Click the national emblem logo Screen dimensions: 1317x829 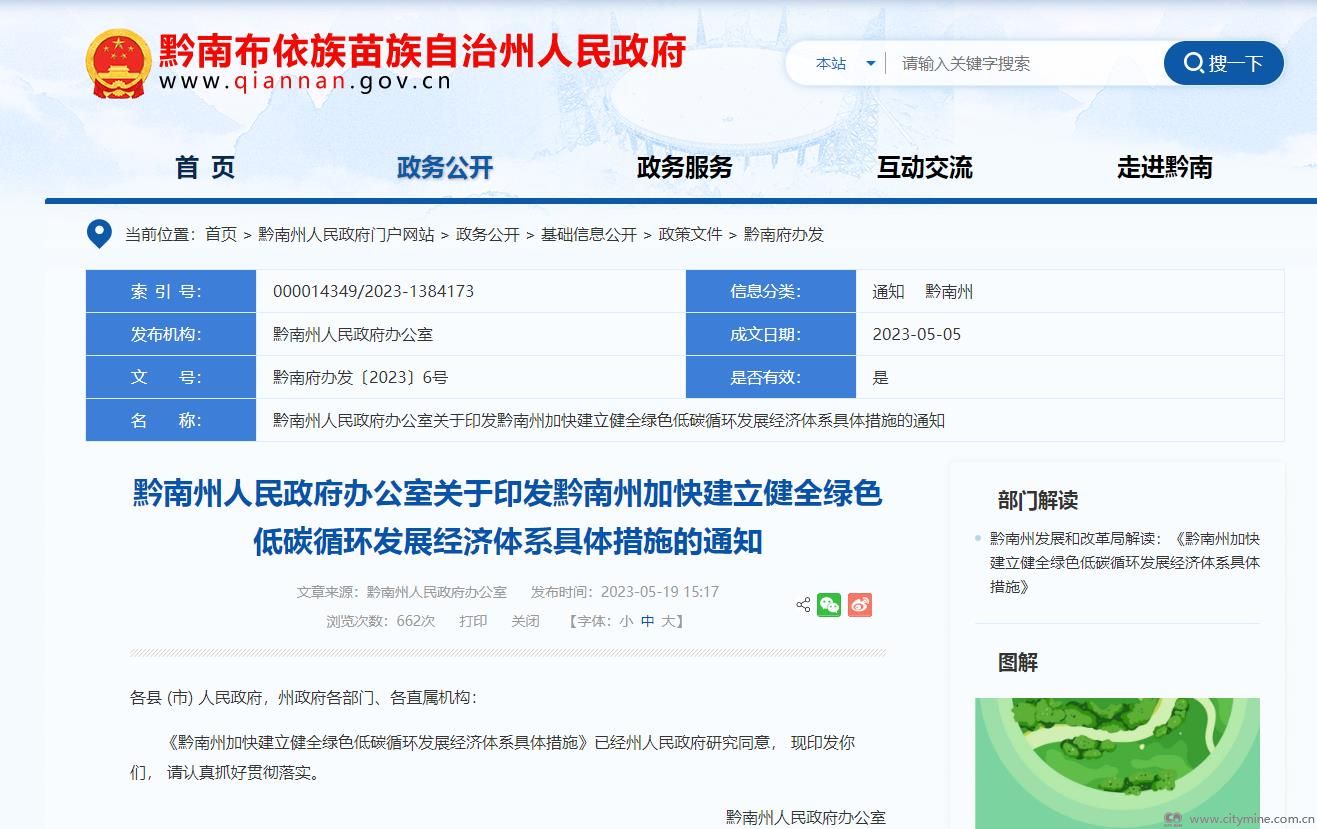pos(118,63)
